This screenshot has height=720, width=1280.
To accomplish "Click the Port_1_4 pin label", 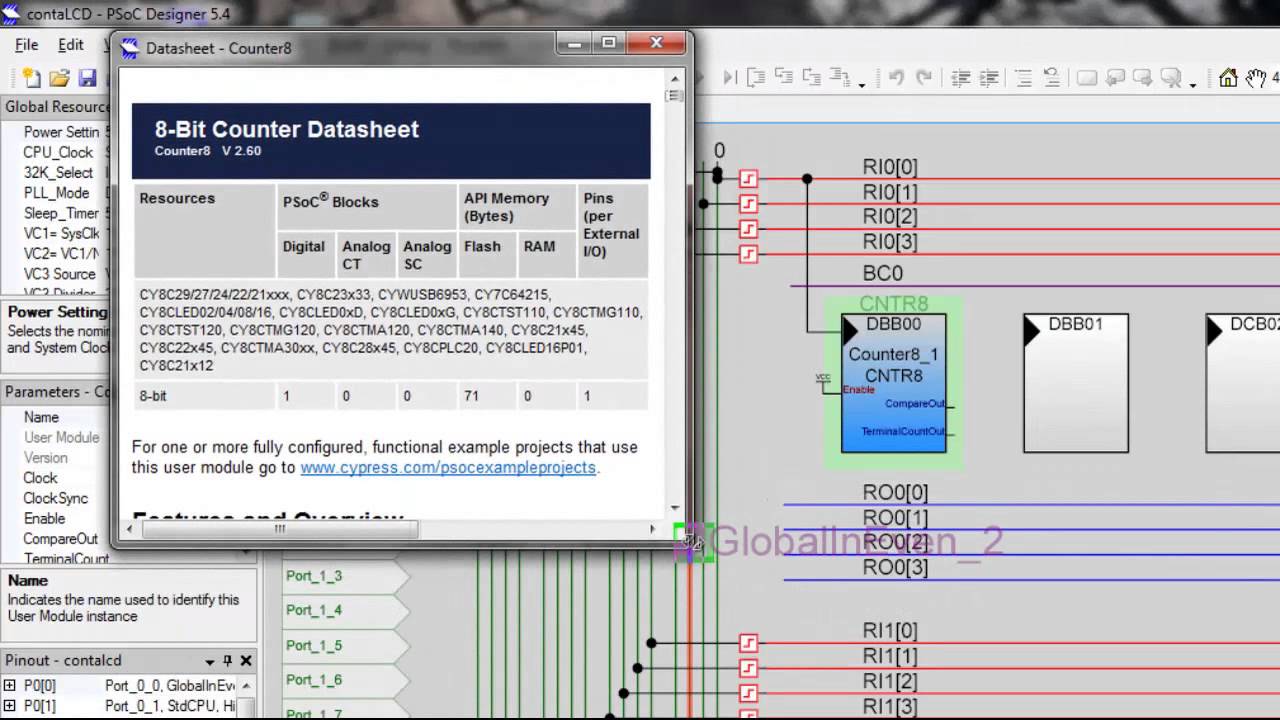I will click(x=314, y=610).
